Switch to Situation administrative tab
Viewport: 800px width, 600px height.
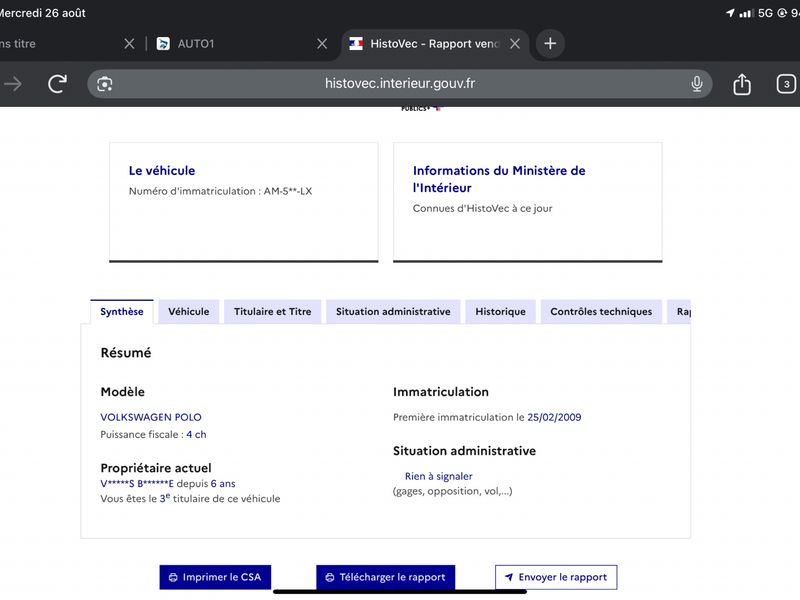(393, 312)
